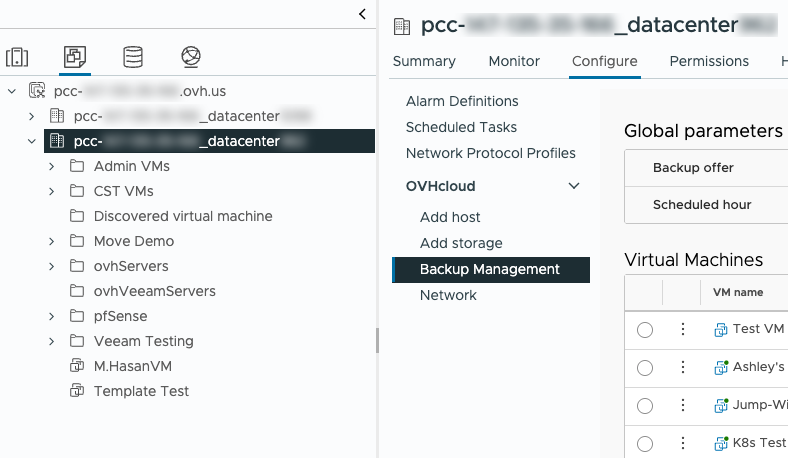Image resolution: width=788 pixels, height=458 pixels.
Task: Click the Scheduled hour parameter row
Action: pyautogui.click(x=706, y=205)
